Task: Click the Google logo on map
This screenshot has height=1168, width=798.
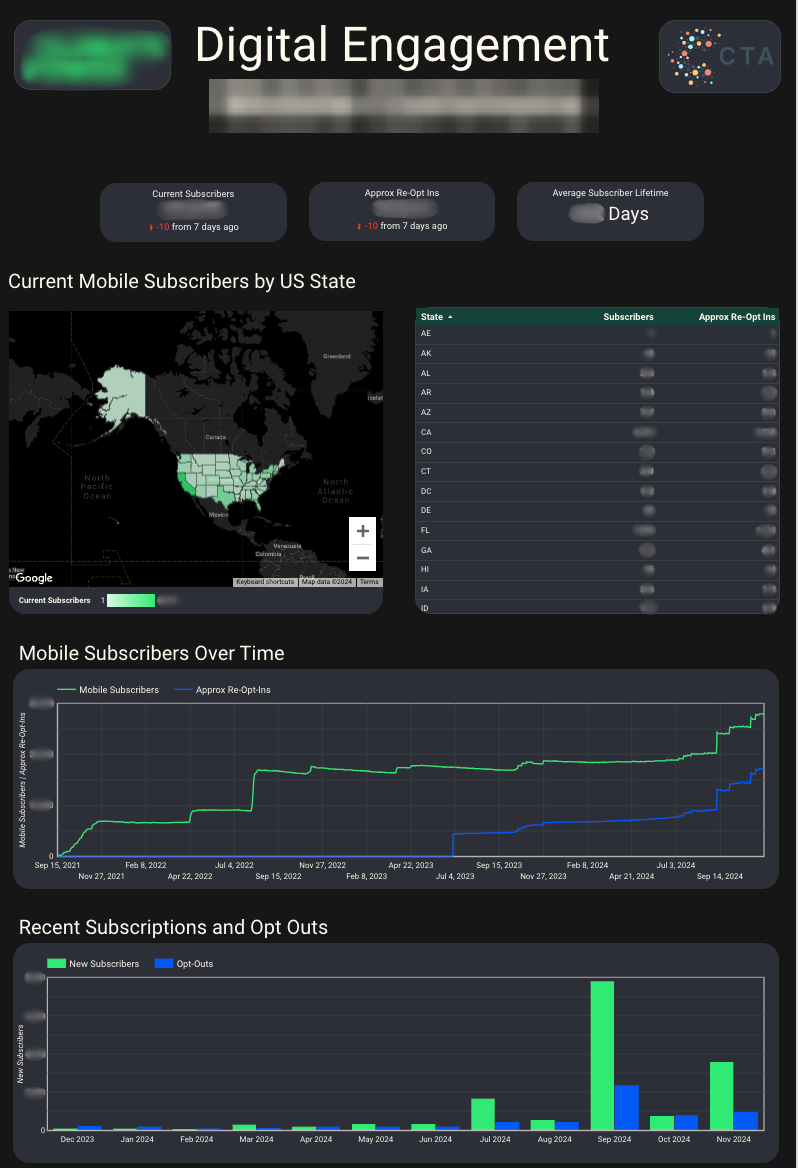Action: [34, 578]
